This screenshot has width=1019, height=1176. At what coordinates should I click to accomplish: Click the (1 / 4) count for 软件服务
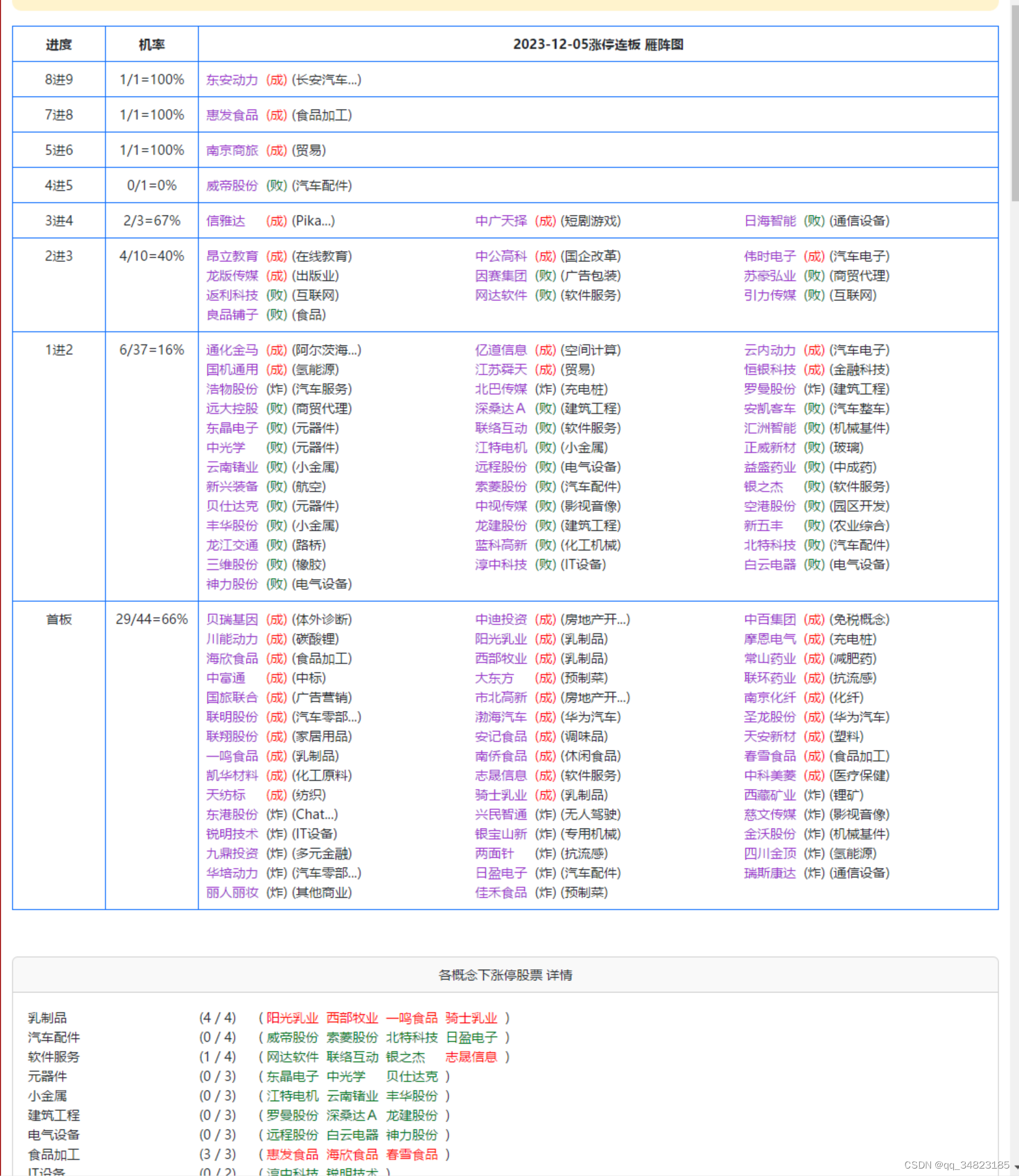[x=217, y=1057]
